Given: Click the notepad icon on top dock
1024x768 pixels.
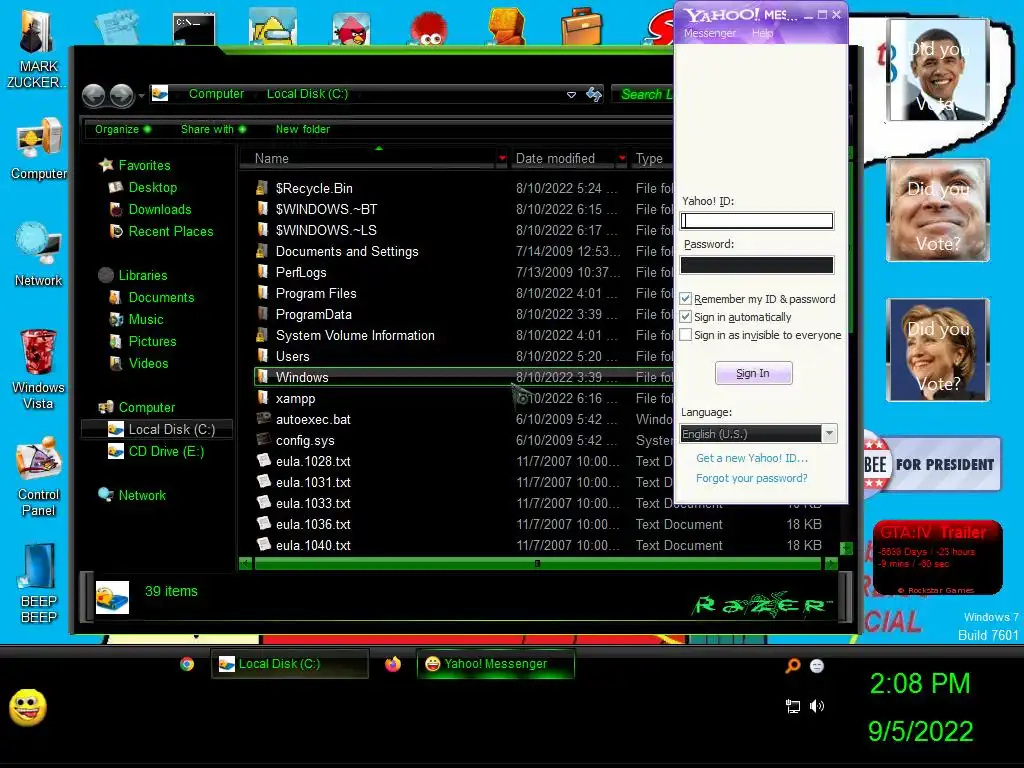Looking at the screenshot, I should [118, 27].
